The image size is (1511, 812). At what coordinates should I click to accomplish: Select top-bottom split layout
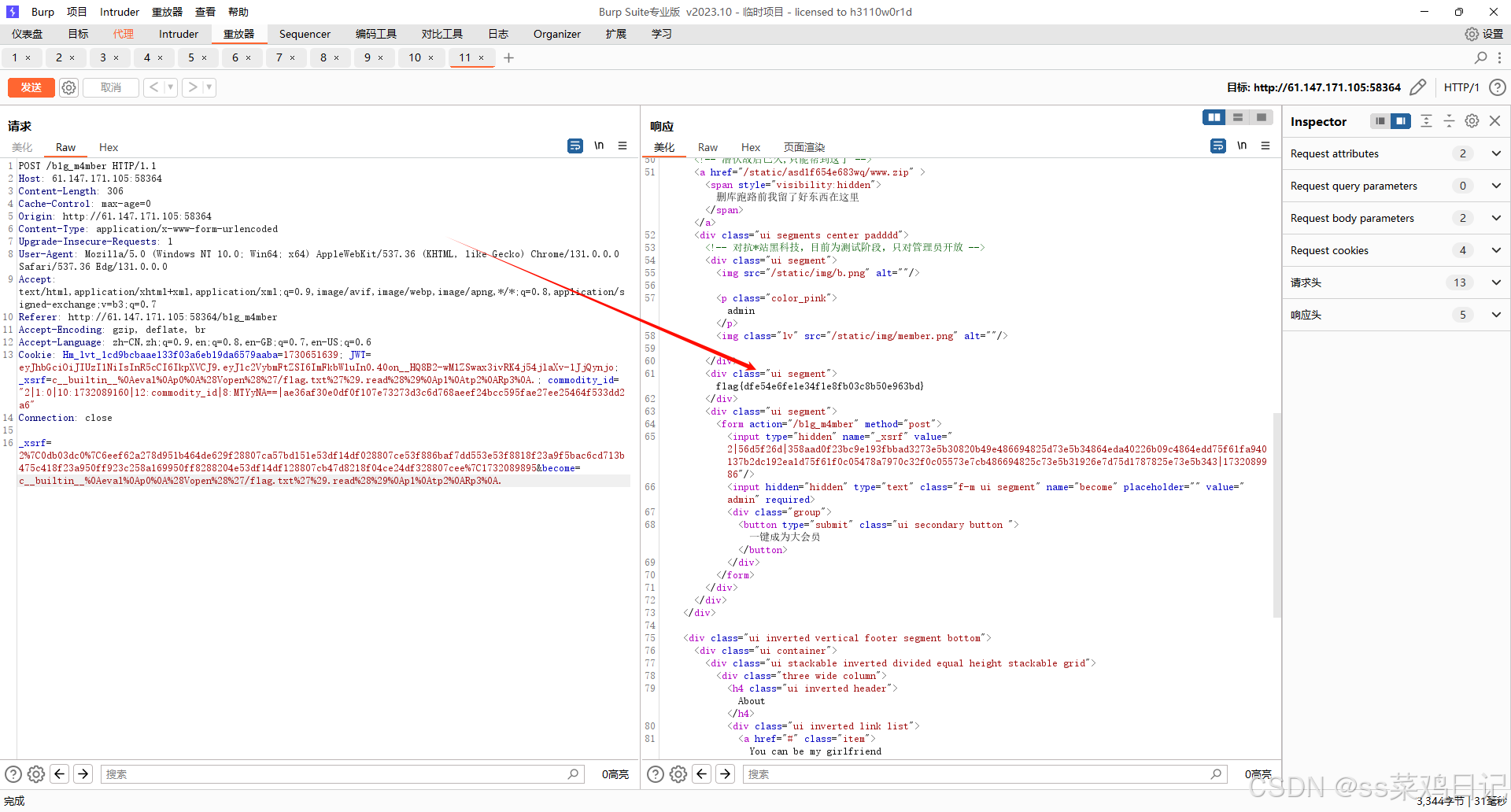1238,117
